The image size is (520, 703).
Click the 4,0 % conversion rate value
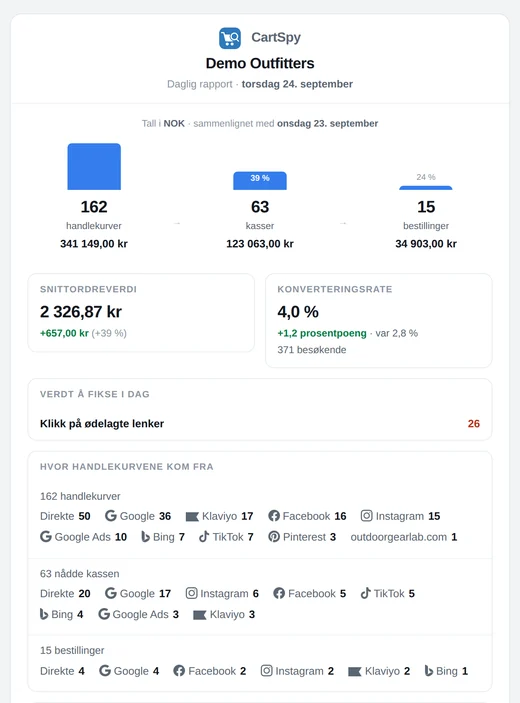[298, 312]
